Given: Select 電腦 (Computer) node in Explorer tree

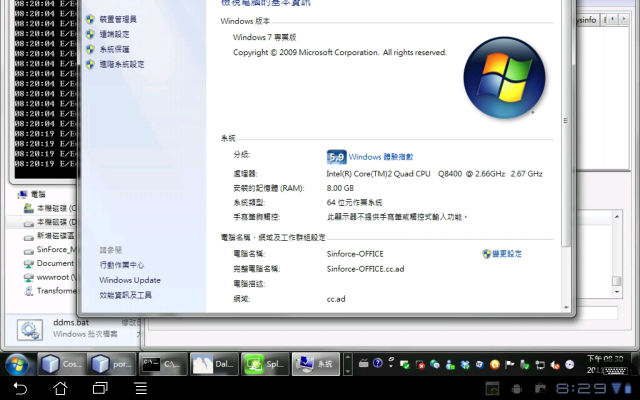Looking at the screenshot, I should [38, 194].
